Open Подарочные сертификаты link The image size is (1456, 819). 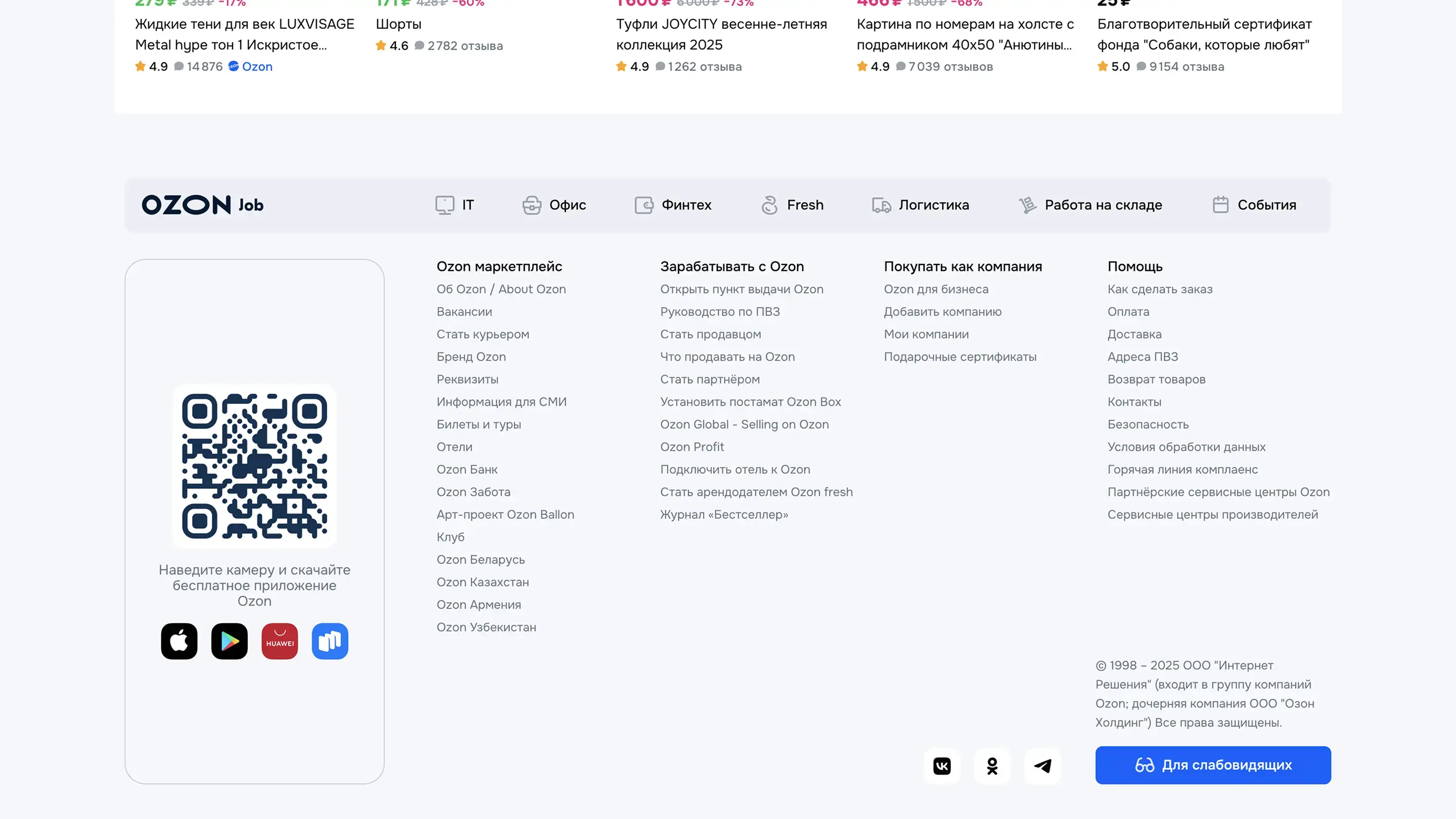coord(960,356)
